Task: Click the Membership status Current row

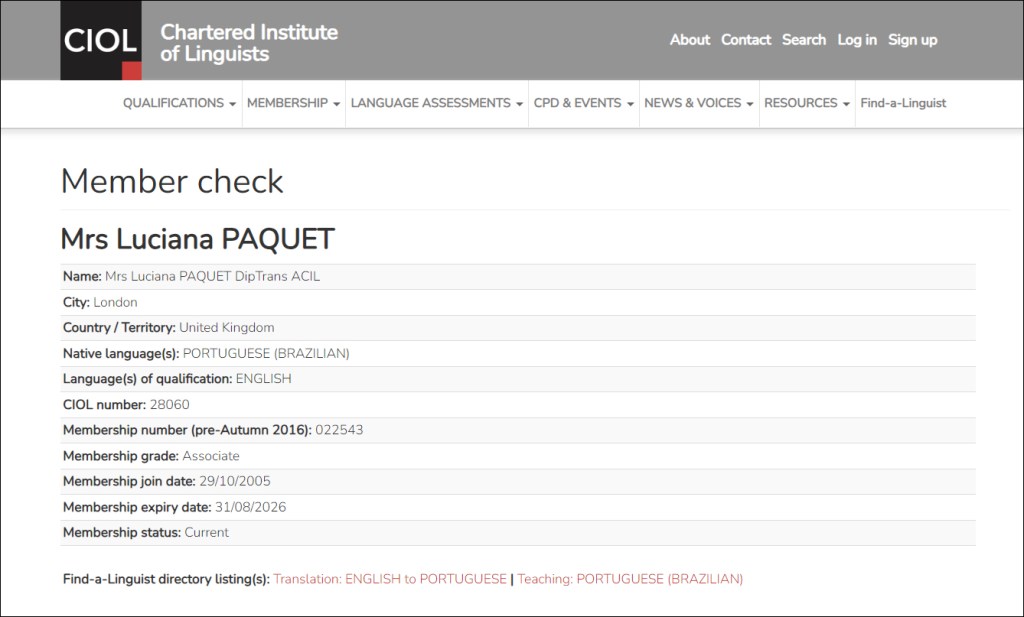Action: [x=146, y=533]
